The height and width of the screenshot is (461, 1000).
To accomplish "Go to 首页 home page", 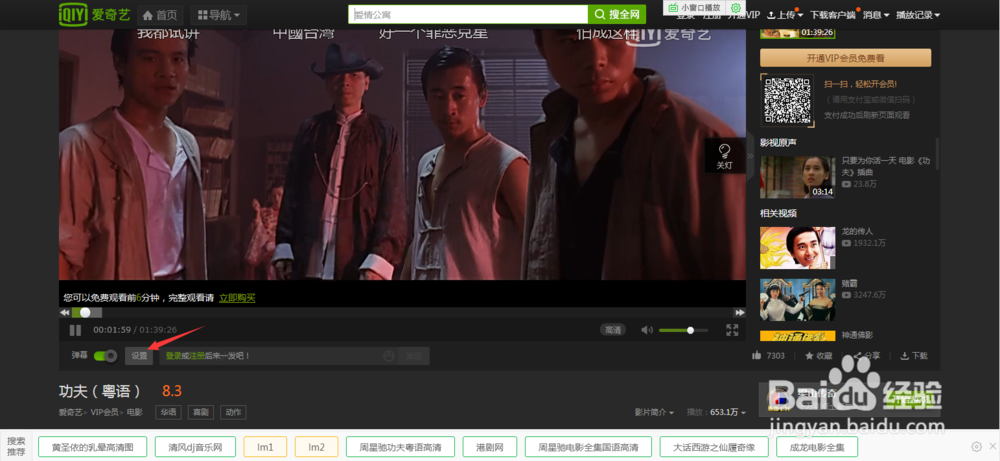I will pyautogui.click(x=161, y=15).
